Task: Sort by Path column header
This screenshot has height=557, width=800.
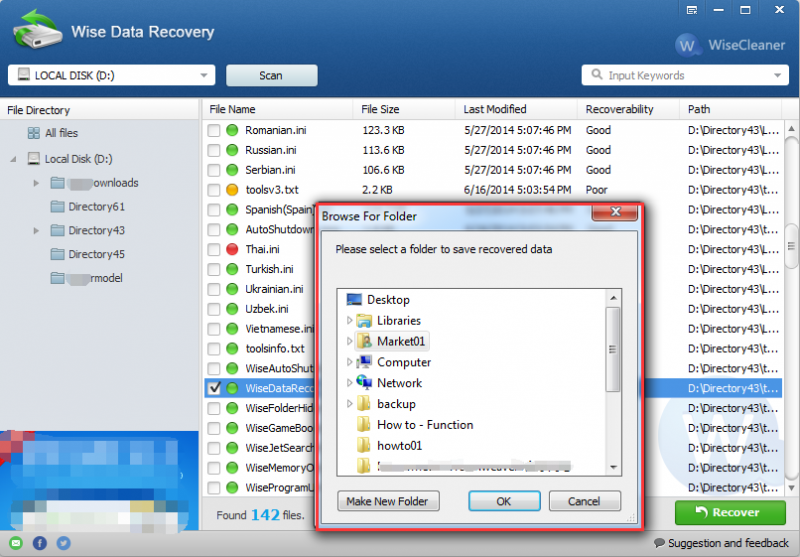Action: 730,109
